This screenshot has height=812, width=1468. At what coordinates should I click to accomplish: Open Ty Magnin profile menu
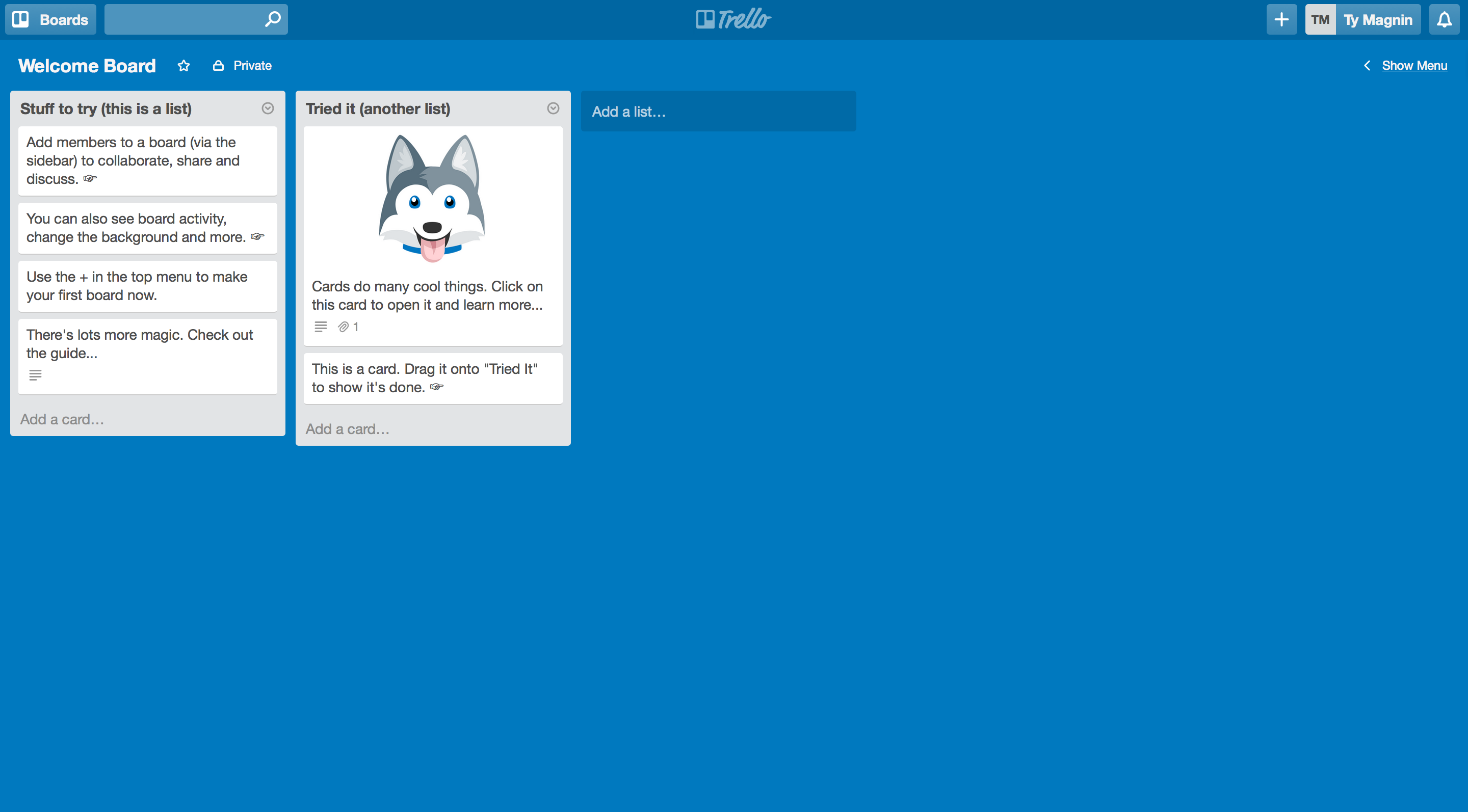pos(1377,20)
